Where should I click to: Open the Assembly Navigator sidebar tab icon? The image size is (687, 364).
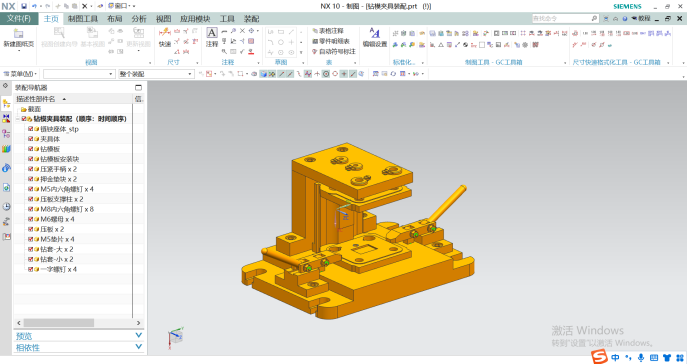6,104
